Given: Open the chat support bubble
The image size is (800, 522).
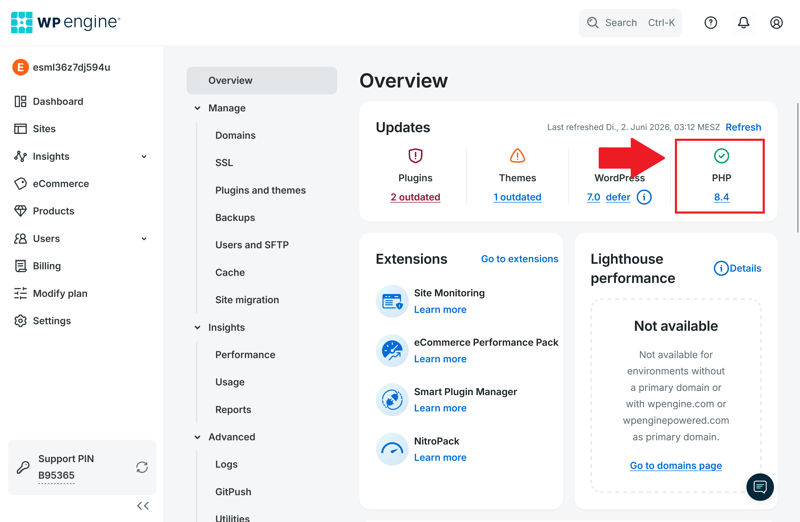Looking at the screenshot, I should [x=760, y=487].
